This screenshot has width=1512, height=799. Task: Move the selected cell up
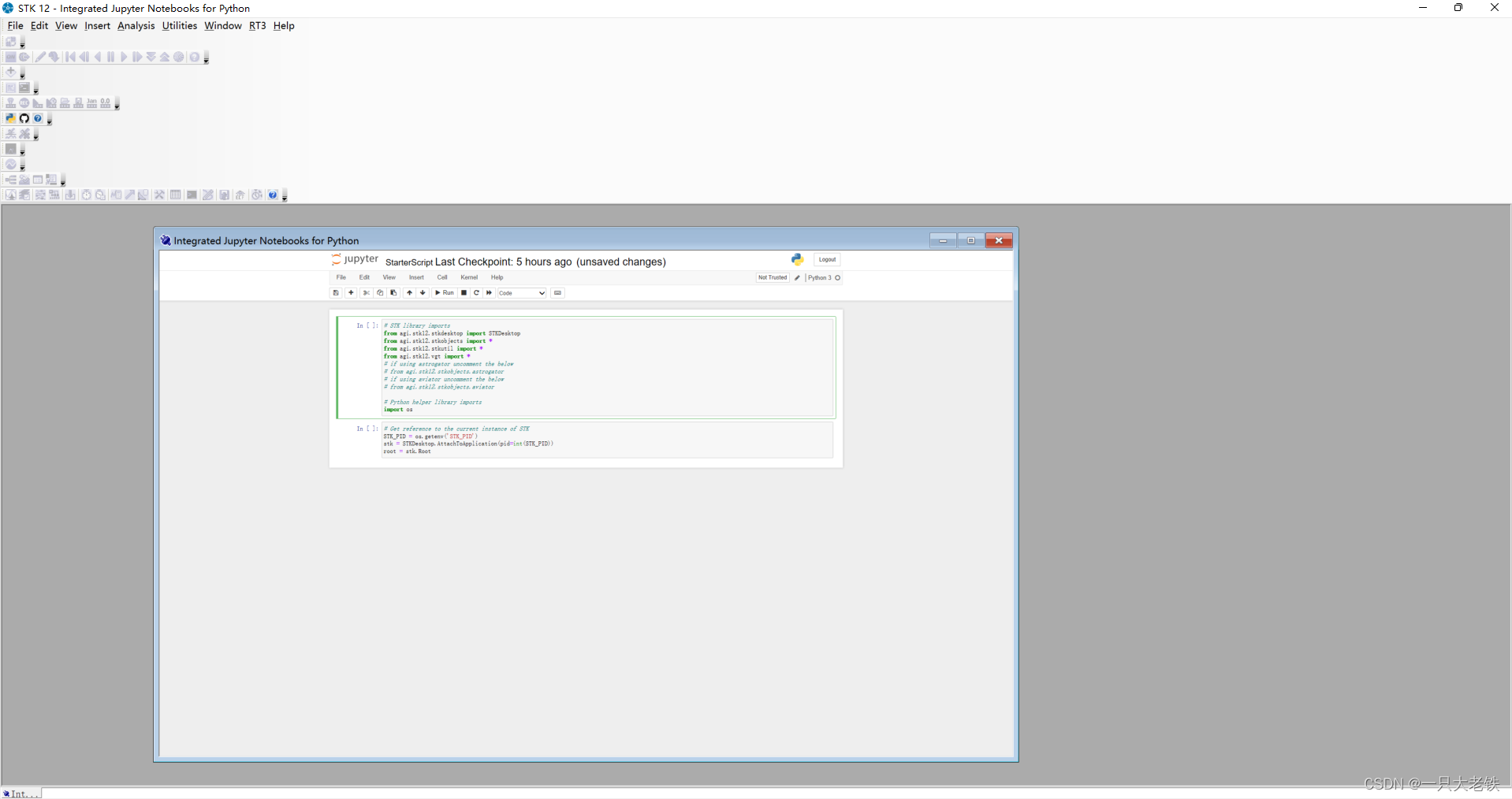pyautogui.click(x=409, y=293)
